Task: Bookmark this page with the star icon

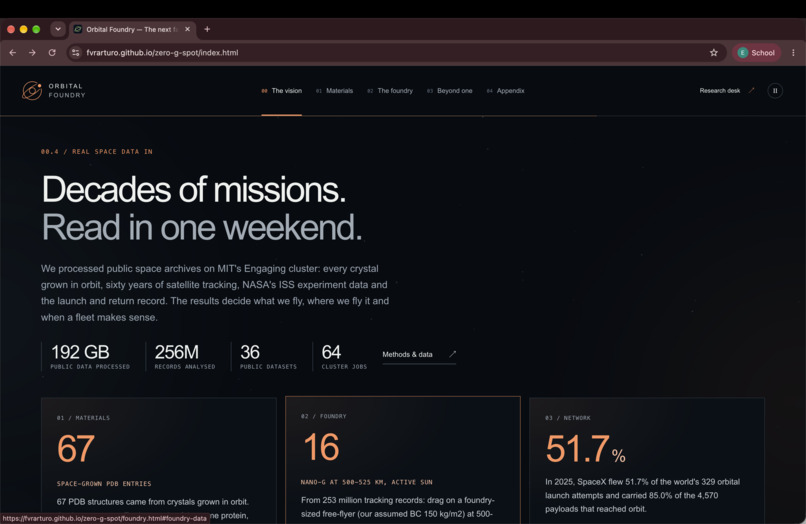Action: coord(713,52)
